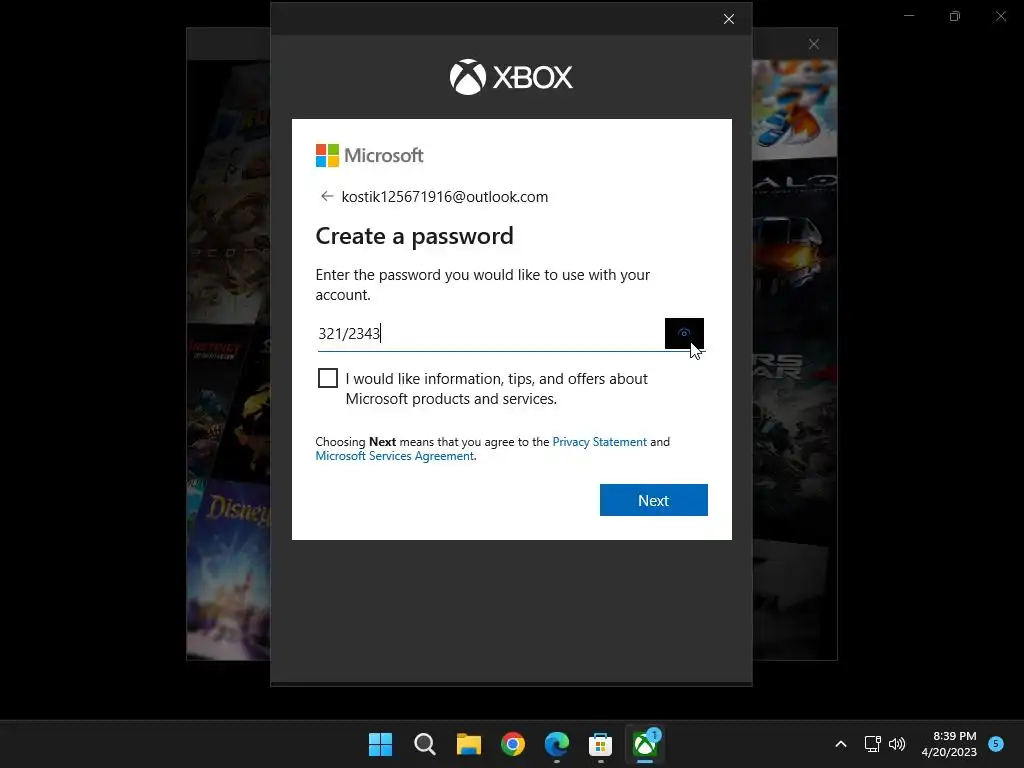1024x768 pixels.
Task: Restore the main Xbox app window
Action: [x=955, y=16]
